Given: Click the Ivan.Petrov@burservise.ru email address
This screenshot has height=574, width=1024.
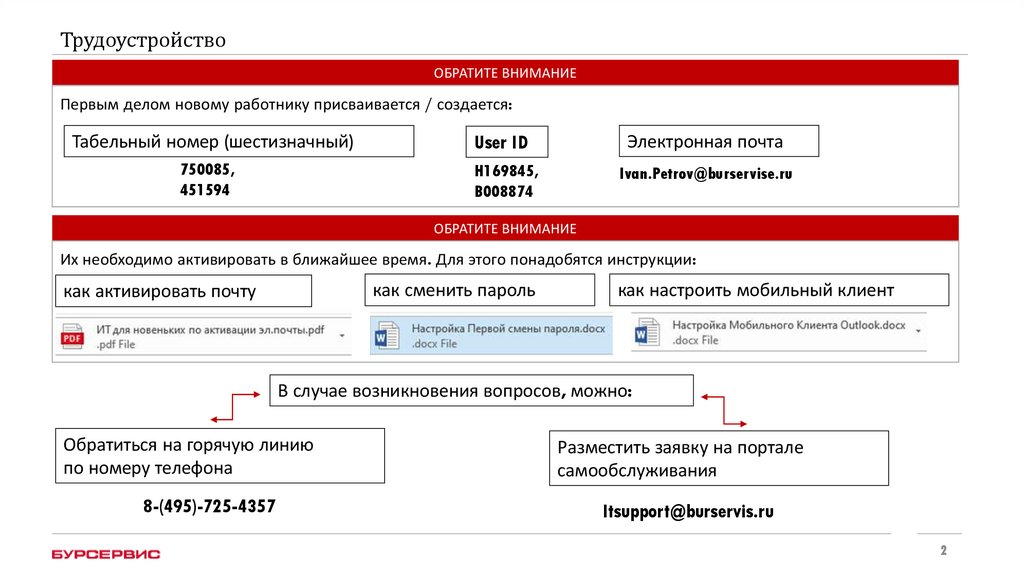Looking at the screenshot, I should tap(706, 174).
